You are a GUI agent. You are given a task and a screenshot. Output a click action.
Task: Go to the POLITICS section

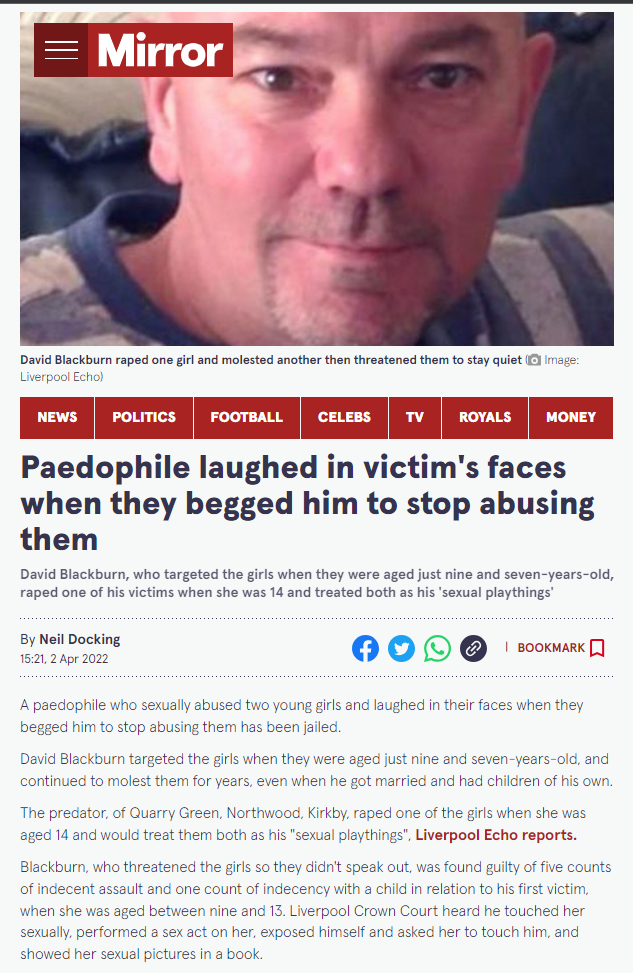(x=144, y=418)
